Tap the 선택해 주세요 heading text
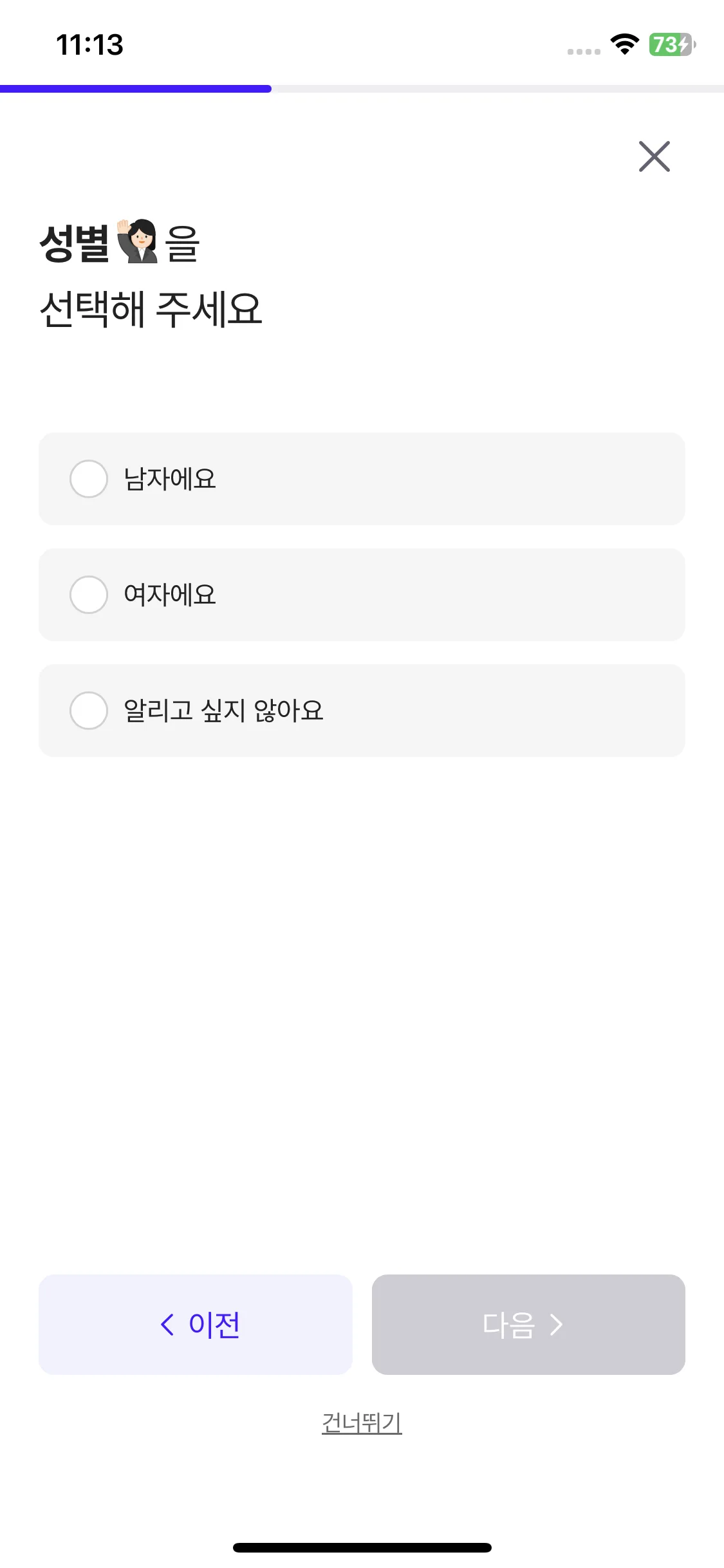Viewport: 724px width, 1568px height. pos(151,309)
